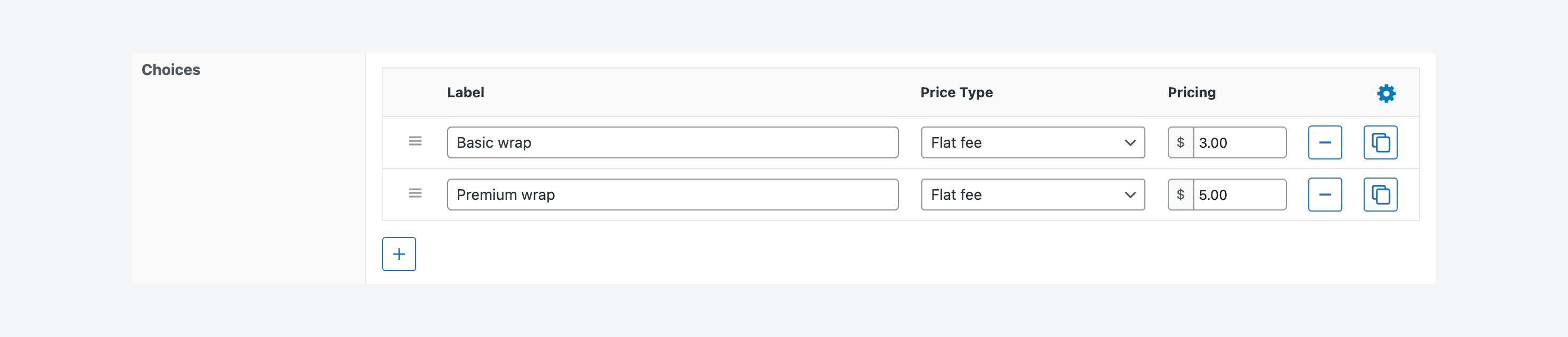Open Price Type dropdown for Basic wrap
Viewport: 1568px width, 337px height.
point(1033,142)
